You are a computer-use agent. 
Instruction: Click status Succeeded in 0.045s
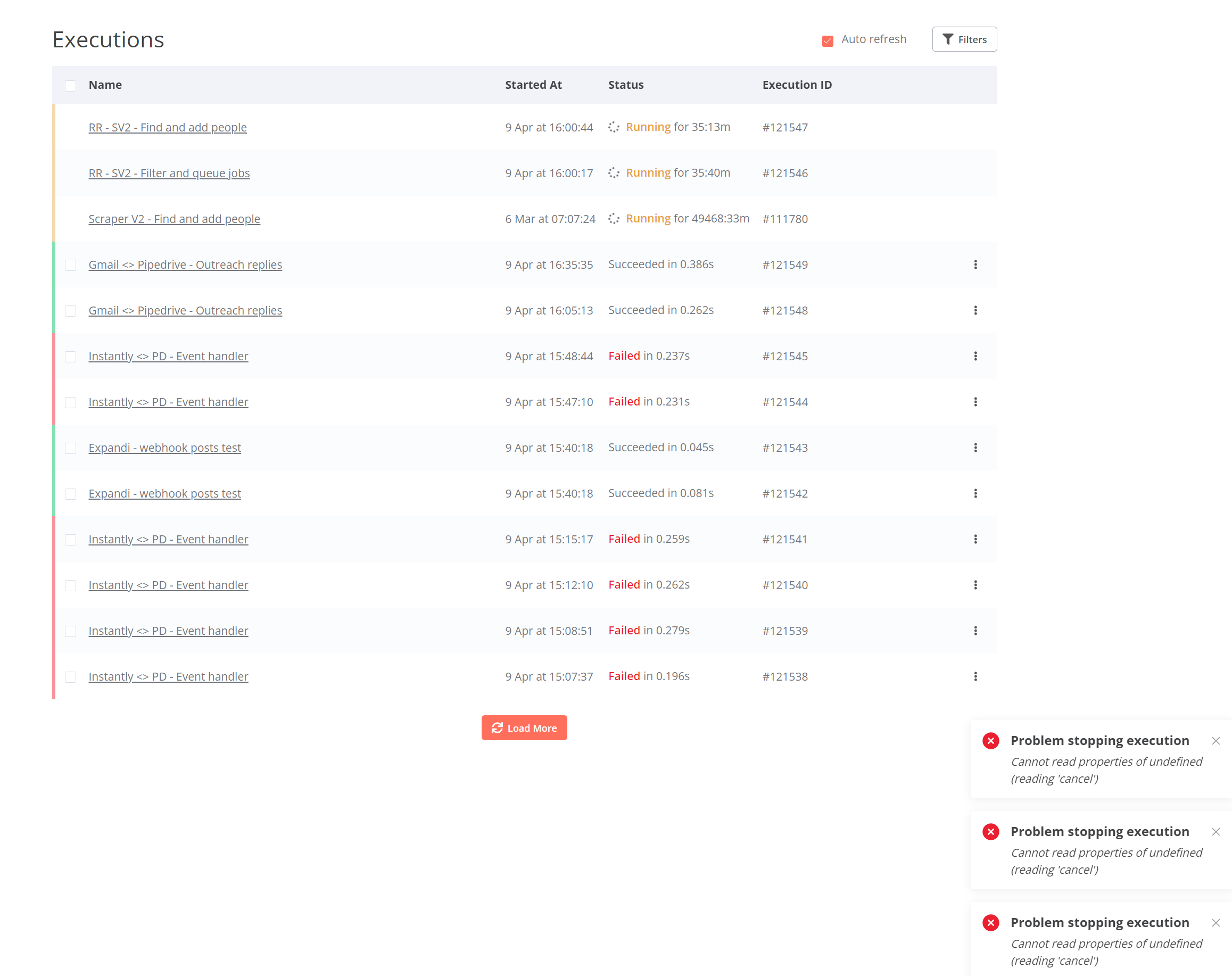660,447
